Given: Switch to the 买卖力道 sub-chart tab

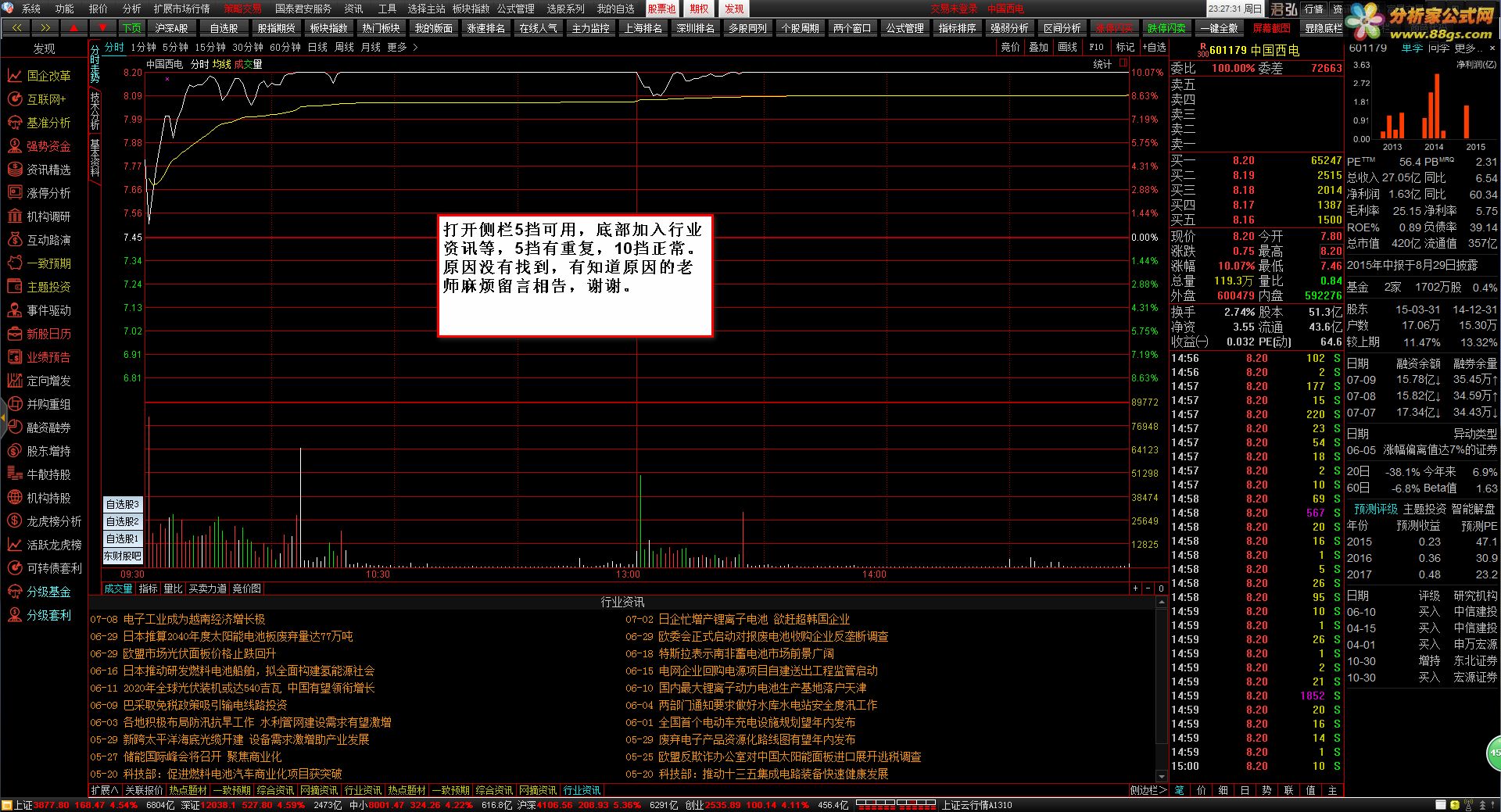Looking at the screenshot, I should [x=208, y=588].
